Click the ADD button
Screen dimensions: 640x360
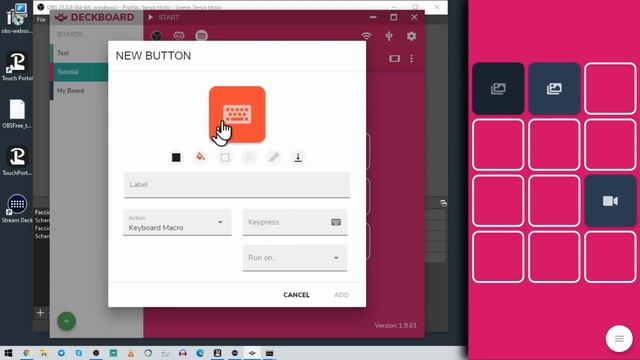click(x=341, y=295)
